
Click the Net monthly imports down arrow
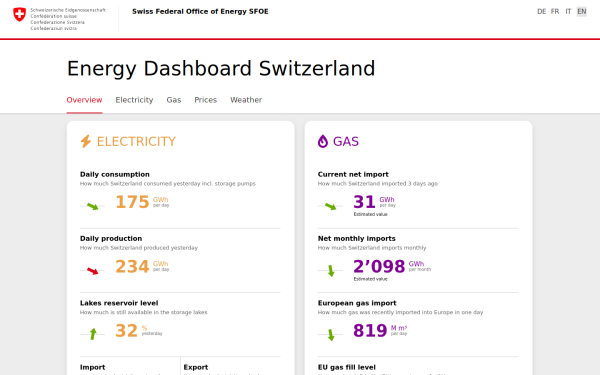point(331,271)
